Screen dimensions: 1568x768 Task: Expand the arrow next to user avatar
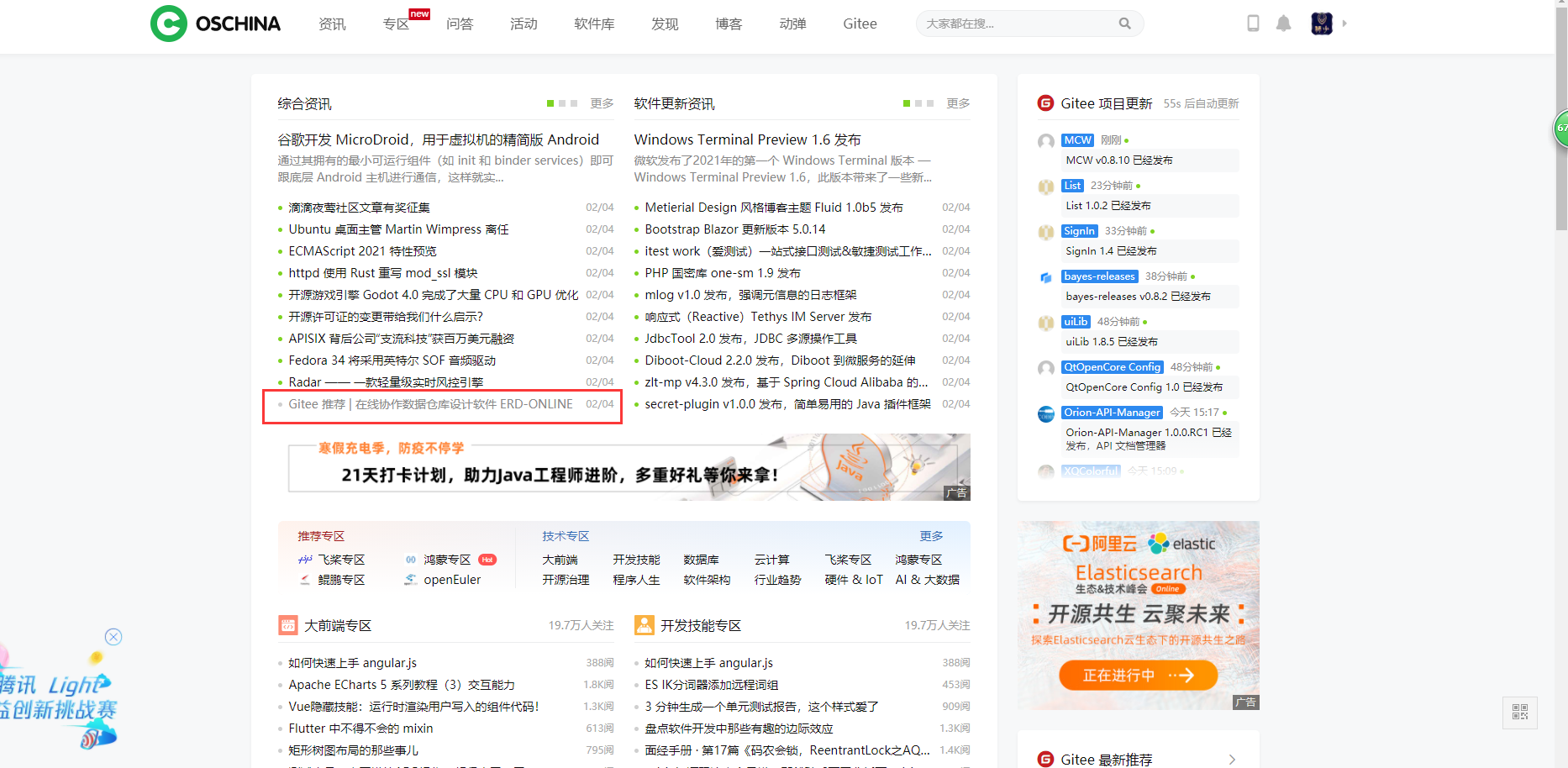1344,24
